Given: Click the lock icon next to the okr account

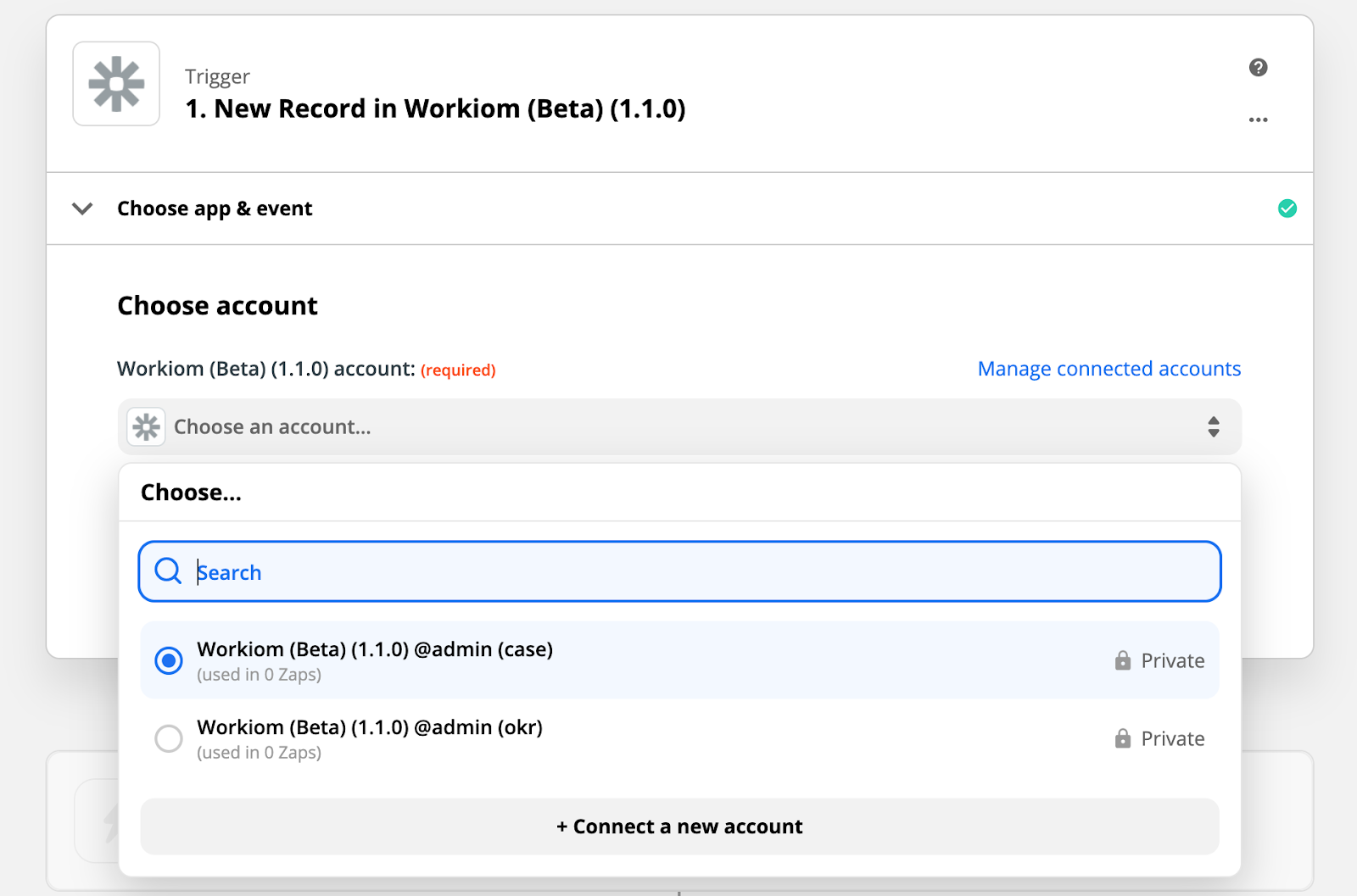Looking at the screenshot, I should [x=1123, y=737].
